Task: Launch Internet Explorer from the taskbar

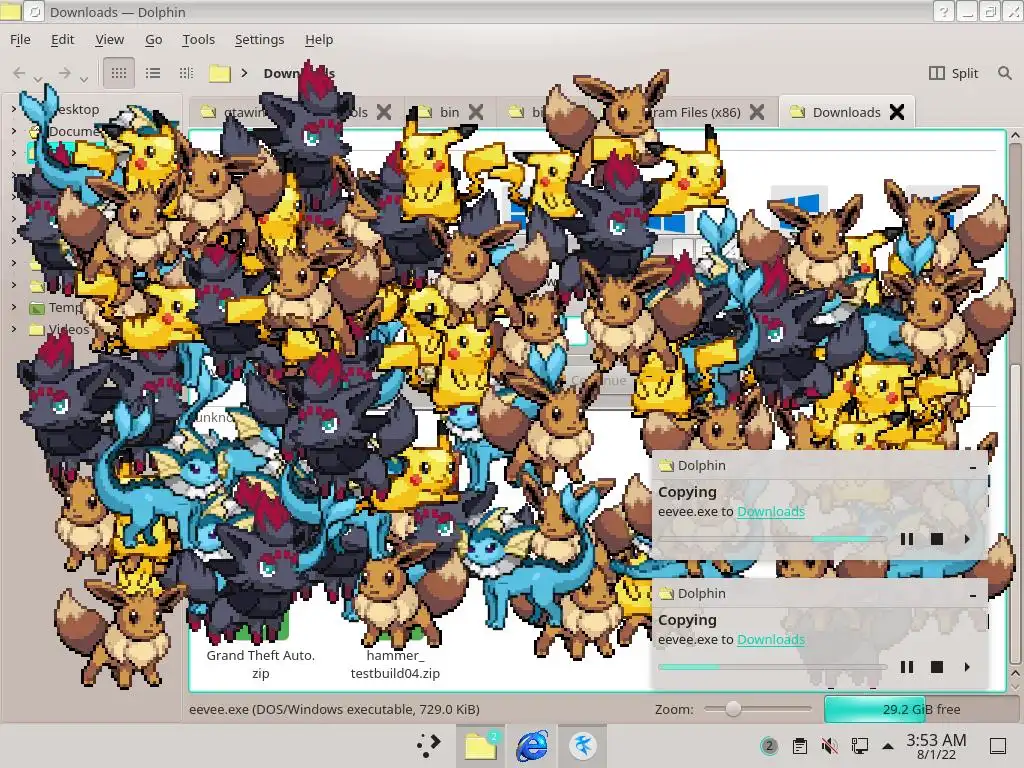Action: 532,745
